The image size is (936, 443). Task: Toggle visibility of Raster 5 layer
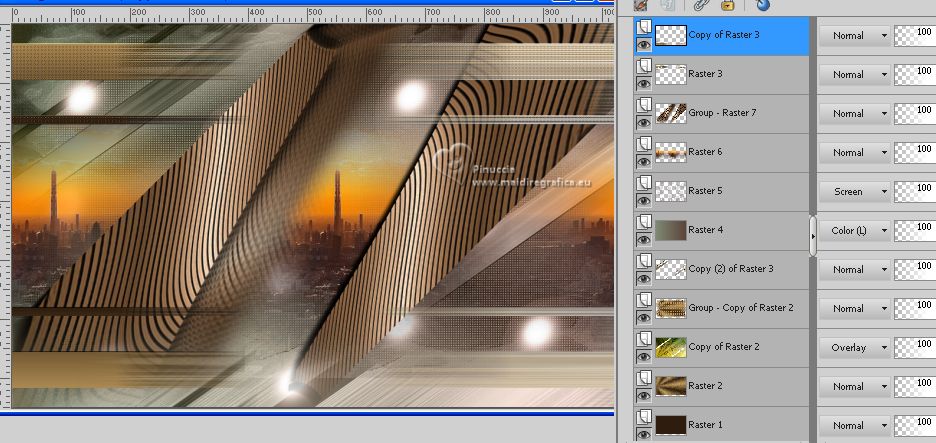[644, 201]
